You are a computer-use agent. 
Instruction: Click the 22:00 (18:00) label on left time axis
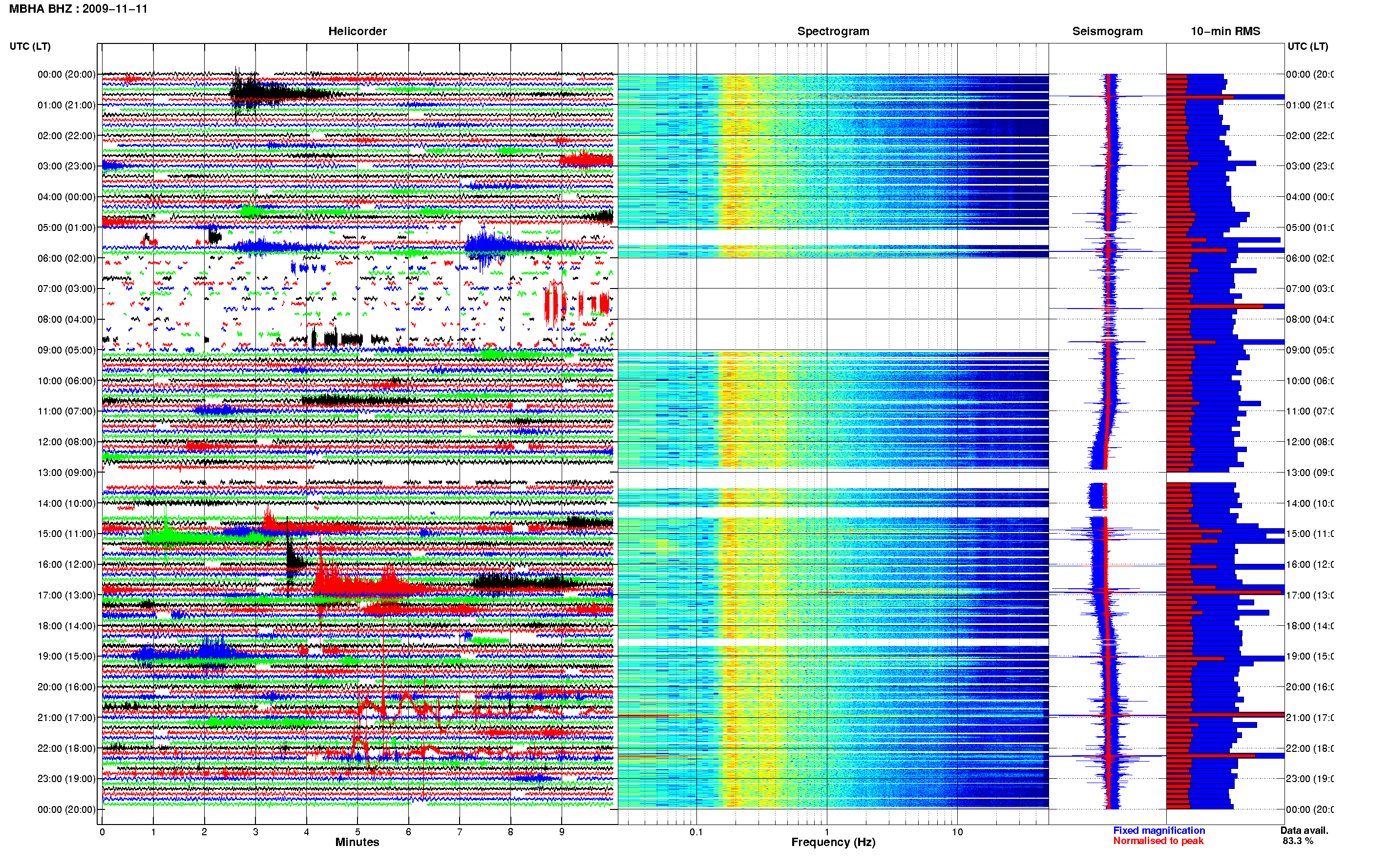[66, 748]
